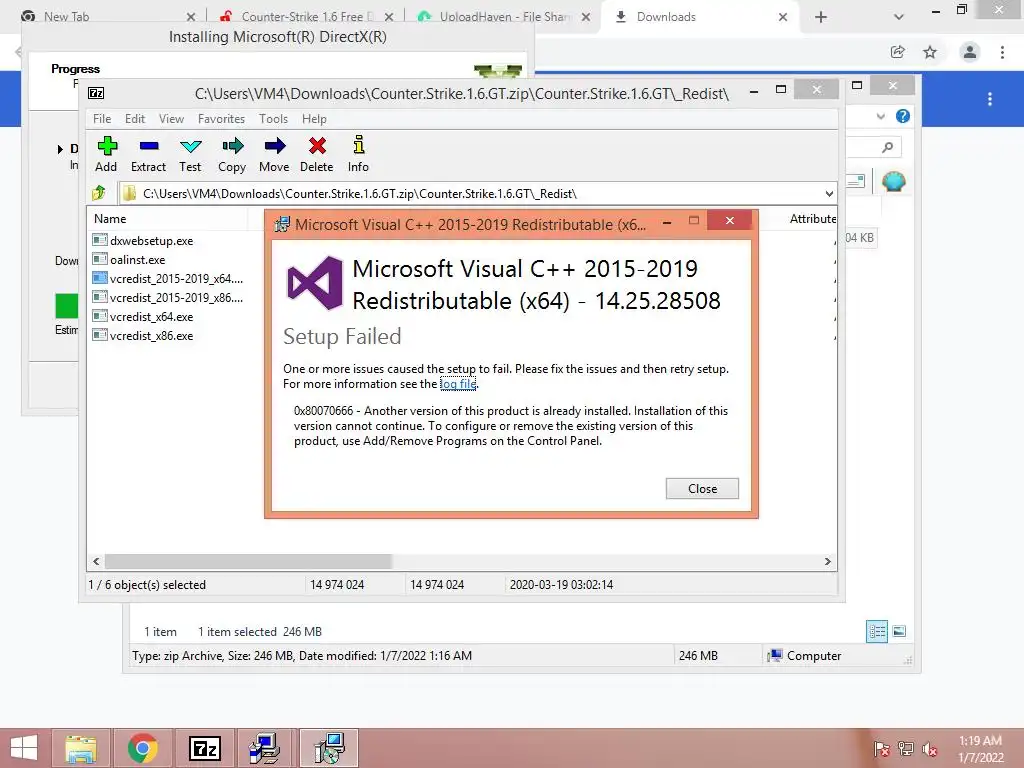
Task: Open Chrome tab search chevron
Action: point(899,17)
